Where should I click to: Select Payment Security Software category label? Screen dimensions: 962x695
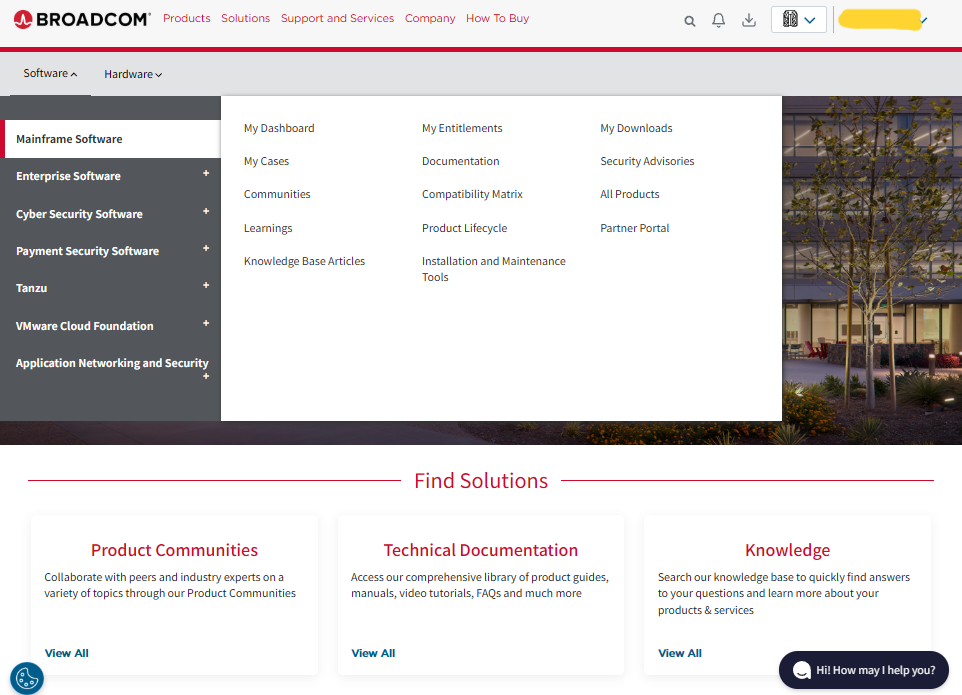click(87, 251)
